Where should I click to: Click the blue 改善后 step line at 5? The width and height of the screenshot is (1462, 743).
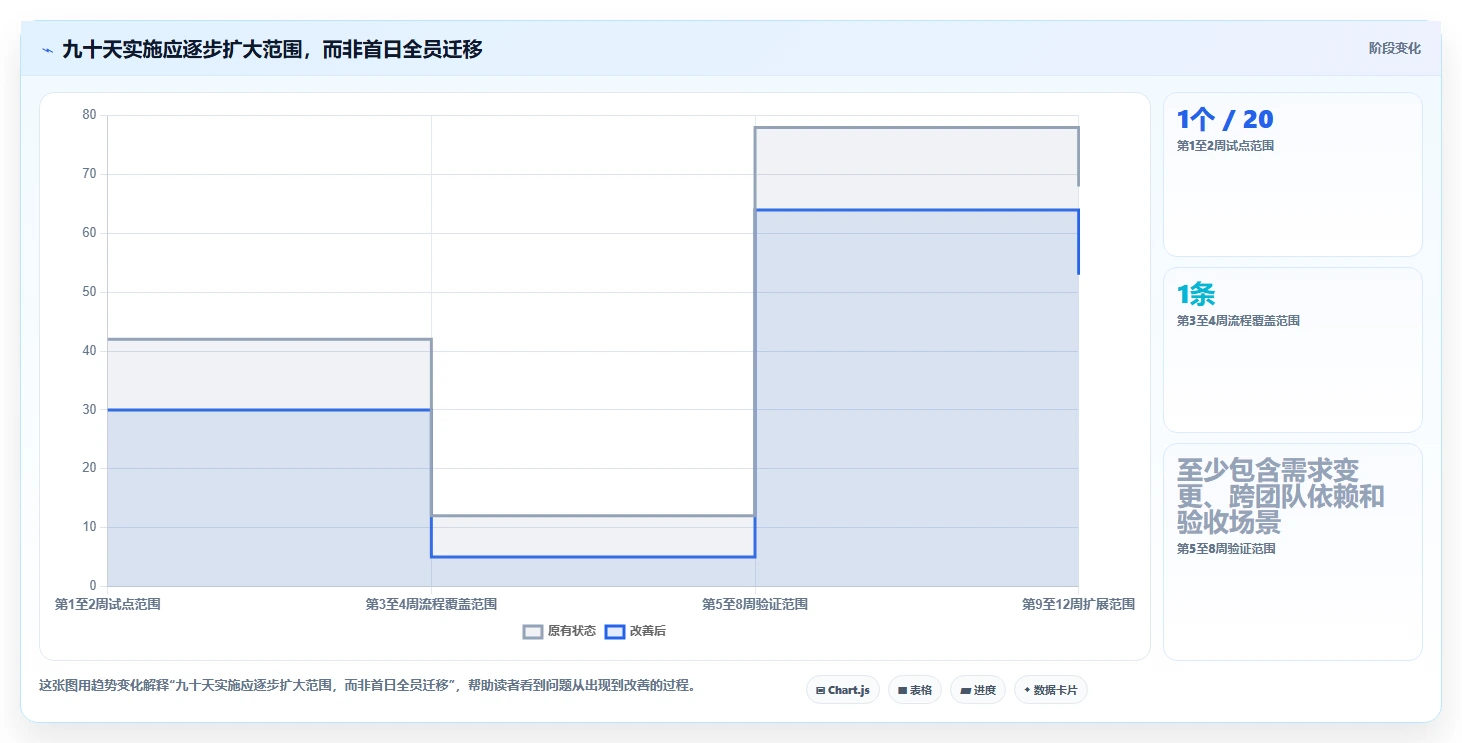[x=593, y=557]
